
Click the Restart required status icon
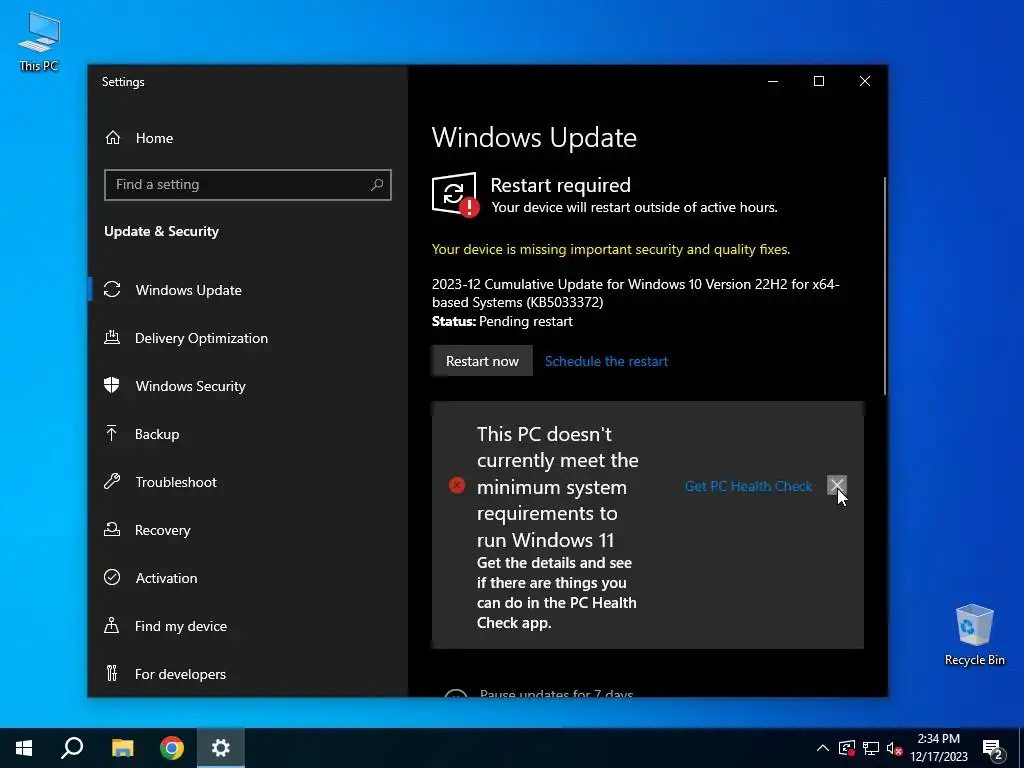pyautogui.click(x=455, y=194)
